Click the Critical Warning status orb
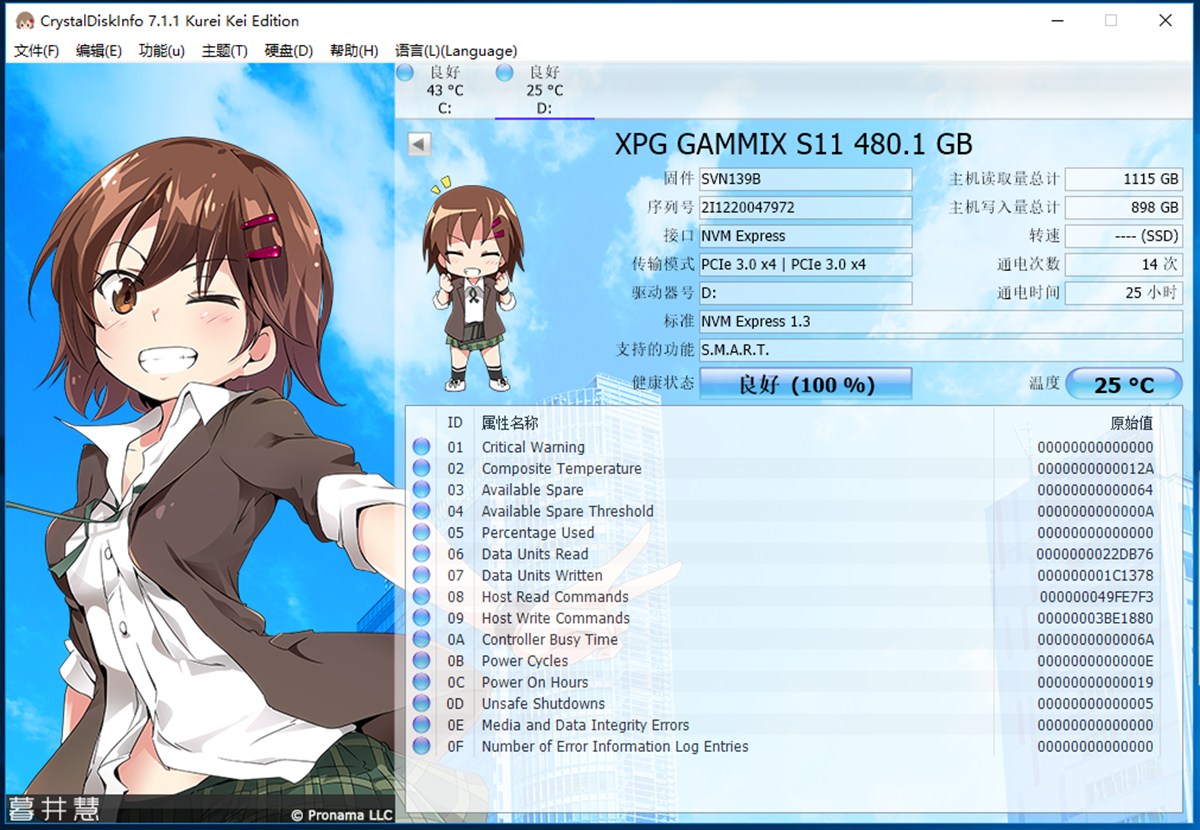1200x830 pixels. 421,447
